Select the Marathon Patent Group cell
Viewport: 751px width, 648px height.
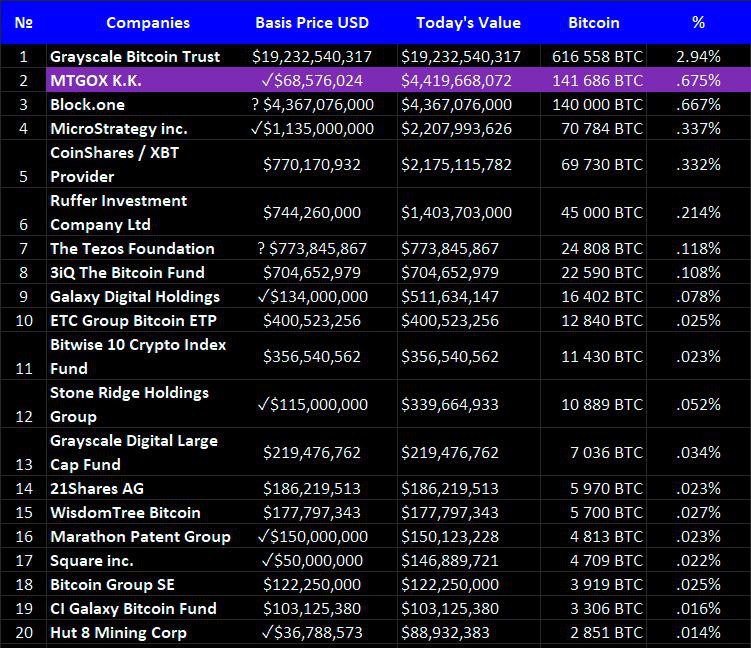tap(140, 536)
